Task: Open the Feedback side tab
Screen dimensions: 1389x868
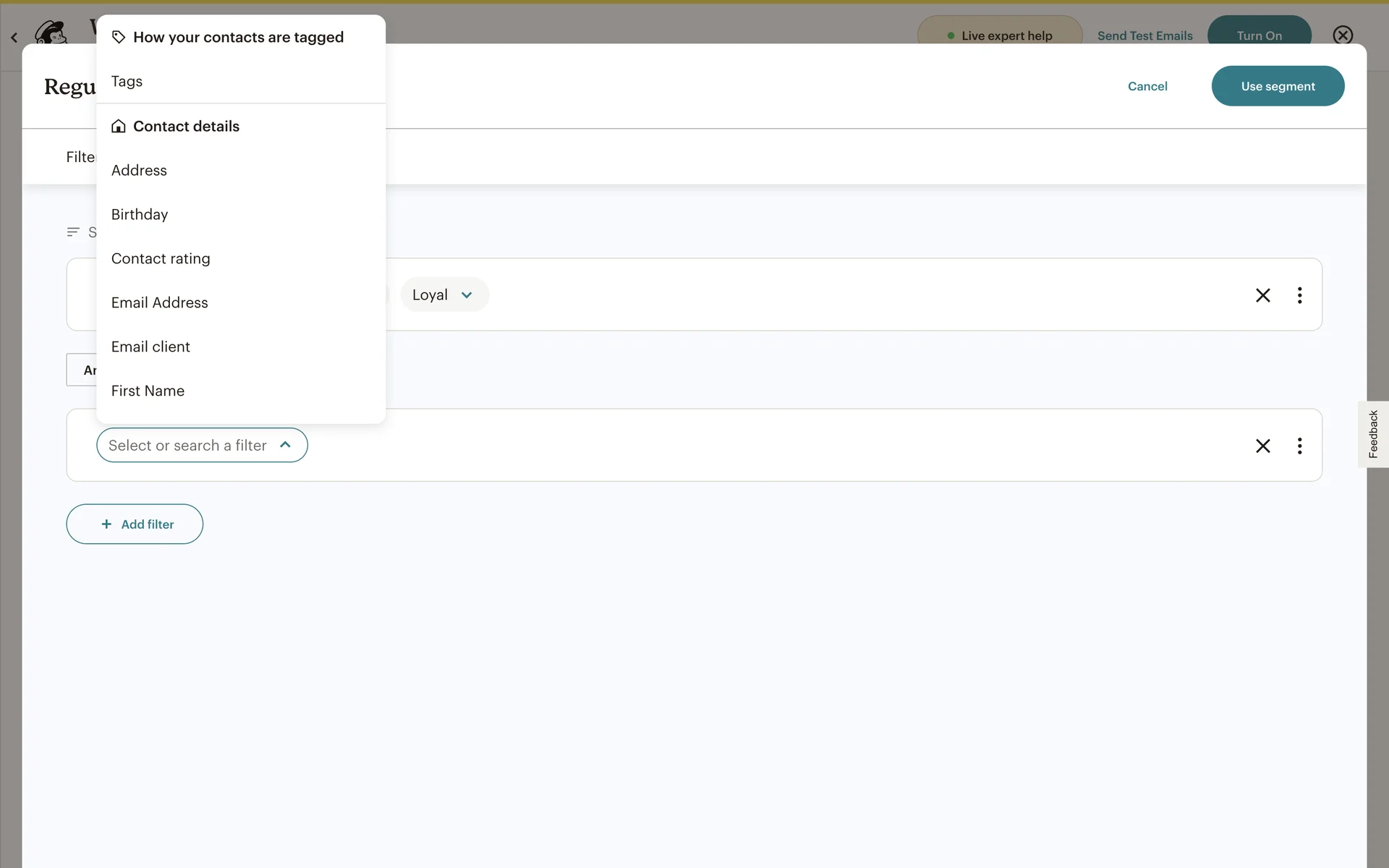Action: coord(1372,434)
